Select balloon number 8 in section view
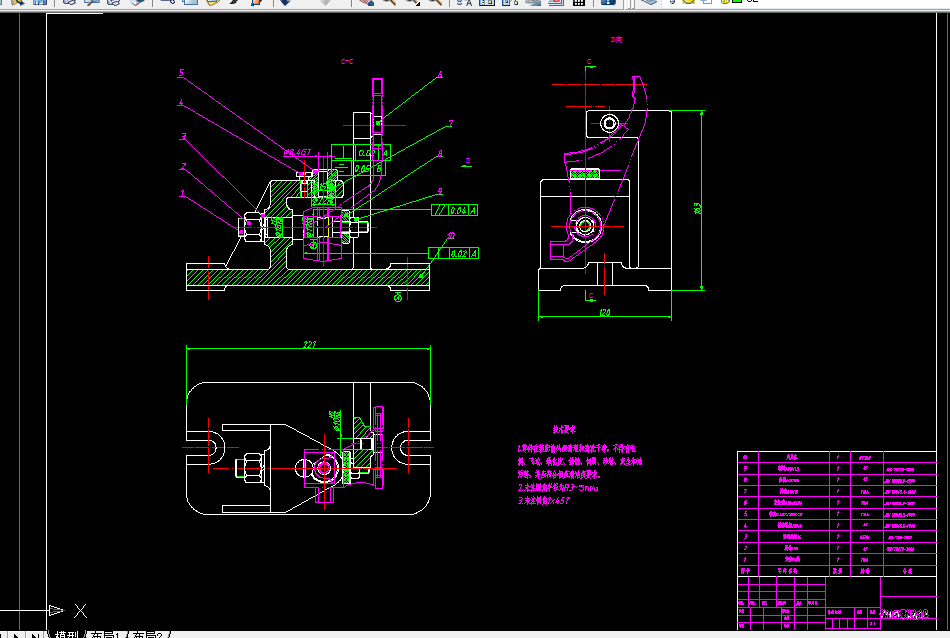The image size is (950, 638). click(440, 154)
